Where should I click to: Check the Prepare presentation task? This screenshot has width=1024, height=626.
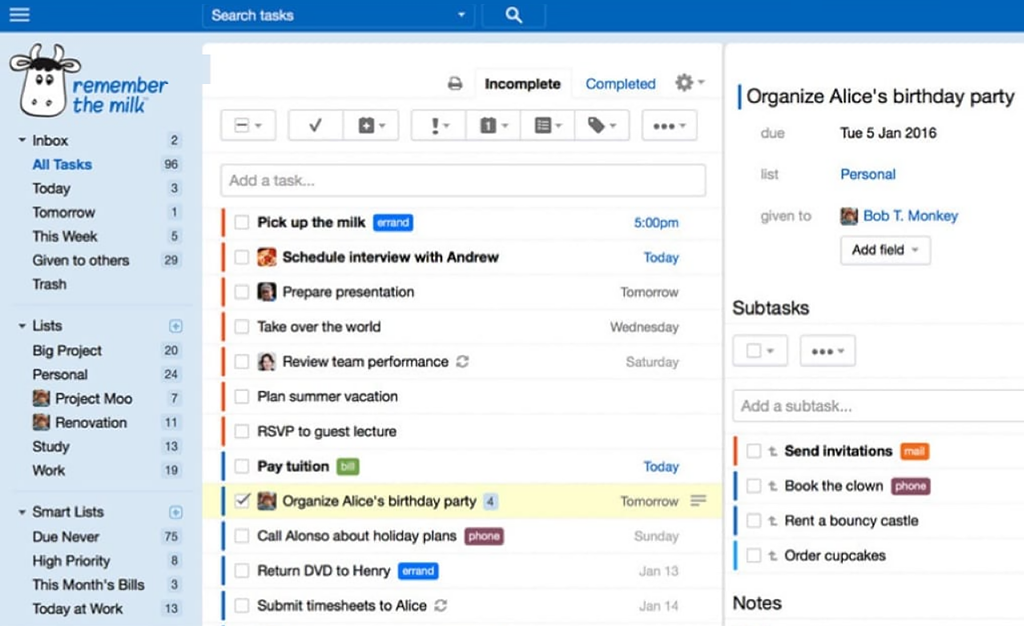click(242, 292)
